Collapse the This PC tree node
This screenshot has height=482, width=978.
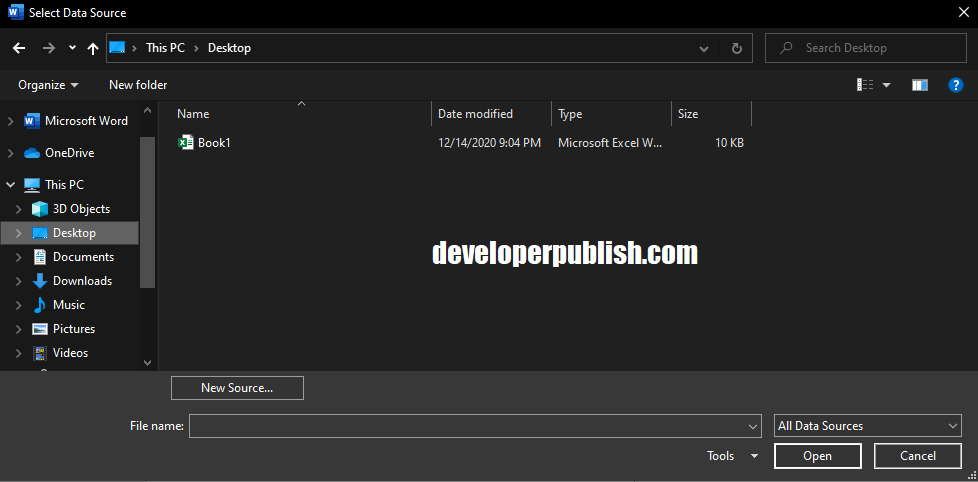11,185
